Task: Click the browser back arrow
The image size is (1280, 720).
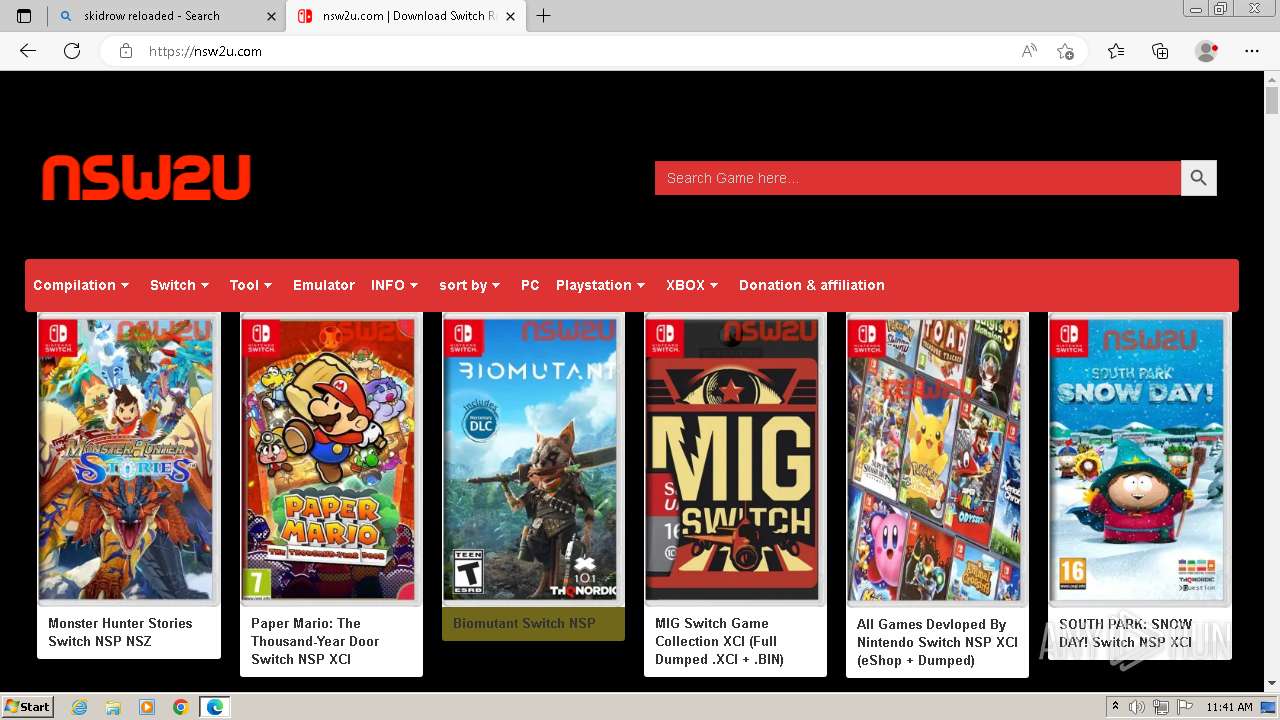Action: pyautogui.click(x=28, y=51)
